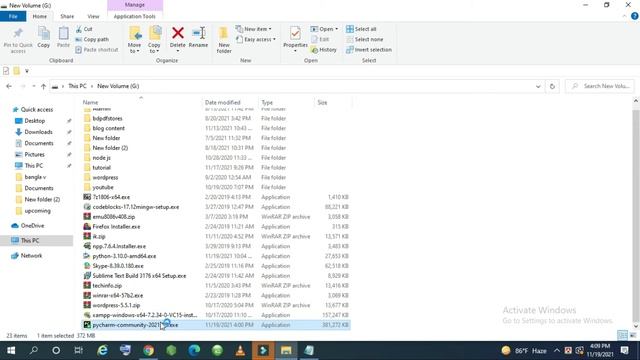Open the Copy to dropdown

pyautogui.click(x=154, y=40)
